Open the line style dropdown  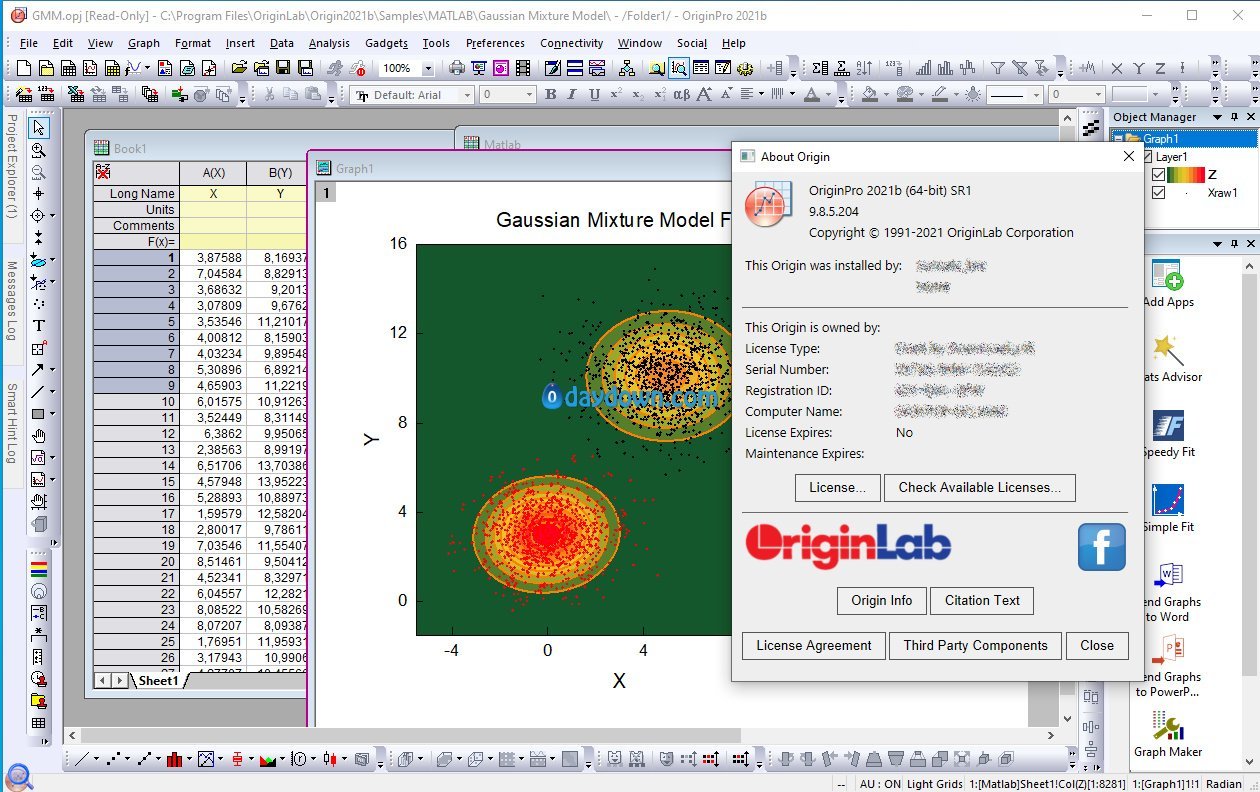coord(1034,95)
